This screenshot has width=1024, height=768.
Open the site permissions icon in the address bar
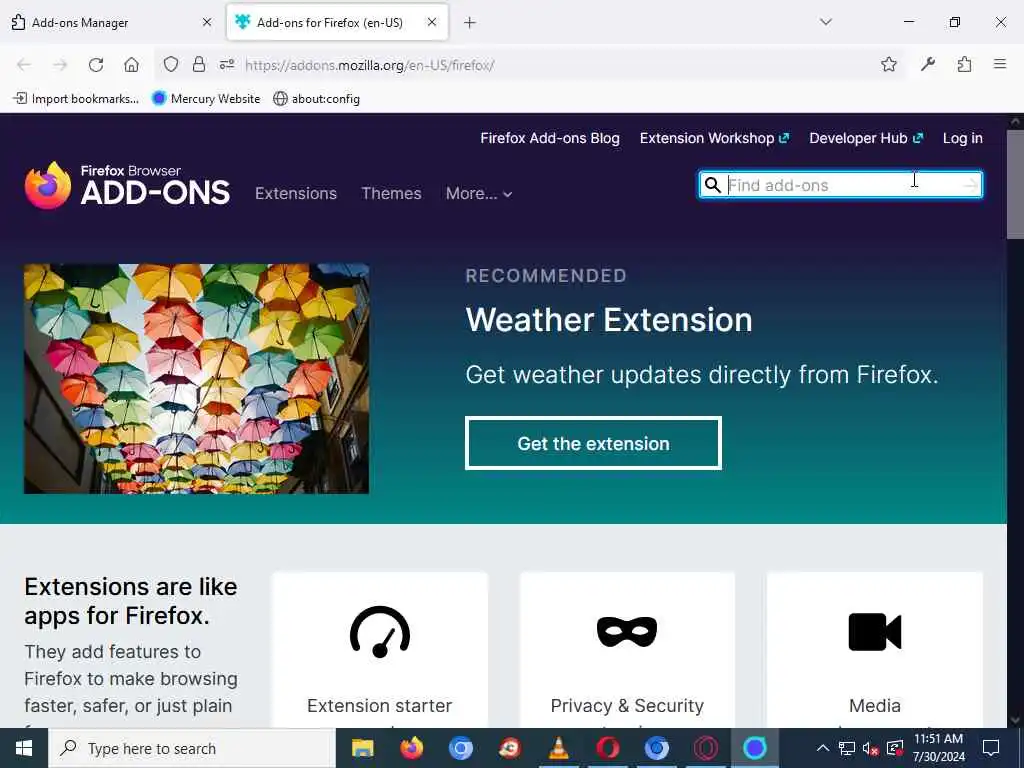pyautogui.click(x=227, y=64)
